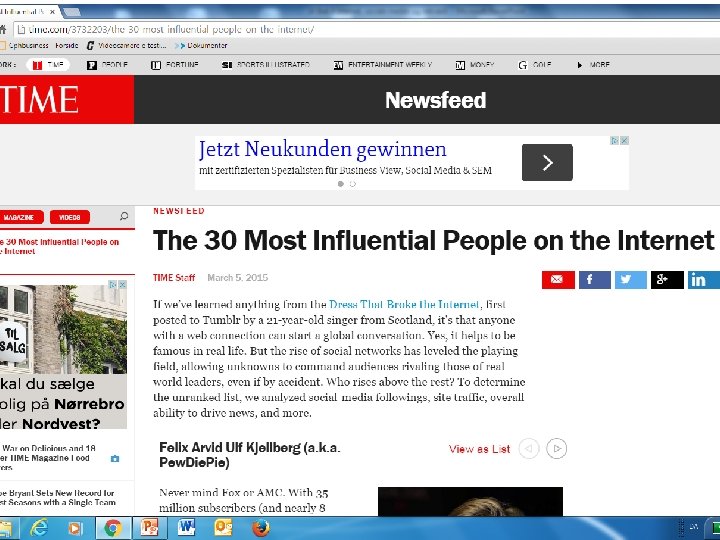The height and width of the screenshot is (540, 720).
Task: Select first banner ad pagination dot
Action: [x=341, y=184]
